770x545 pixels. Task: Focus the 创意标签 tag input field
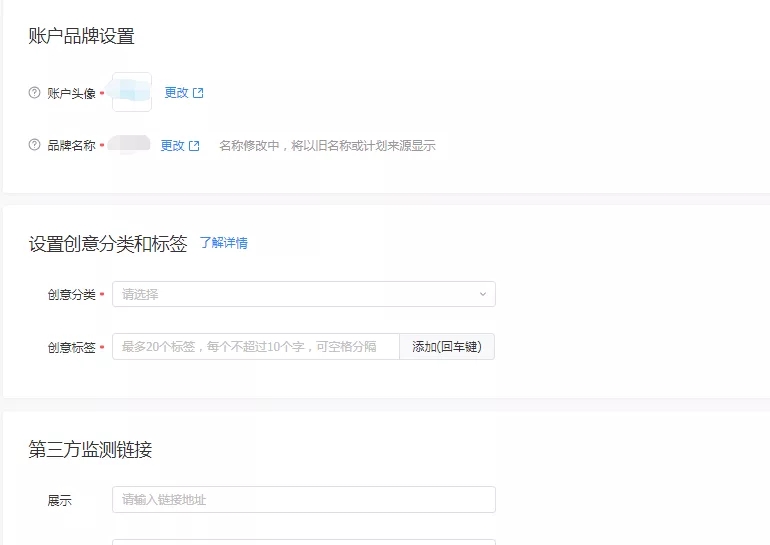click(256, 347)
